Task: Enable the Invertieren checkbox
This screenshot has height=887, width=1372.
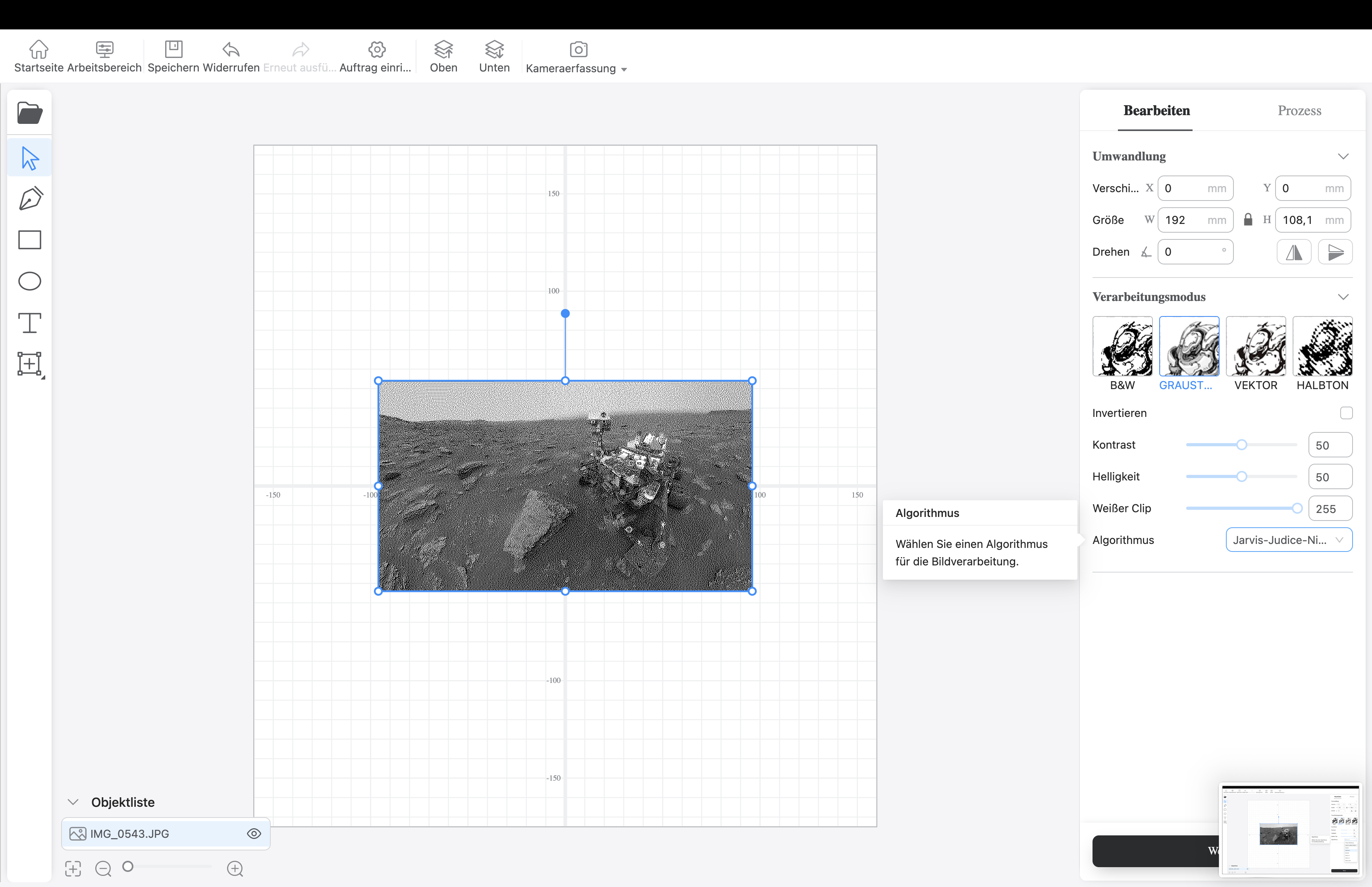Action: (1346, 413)
